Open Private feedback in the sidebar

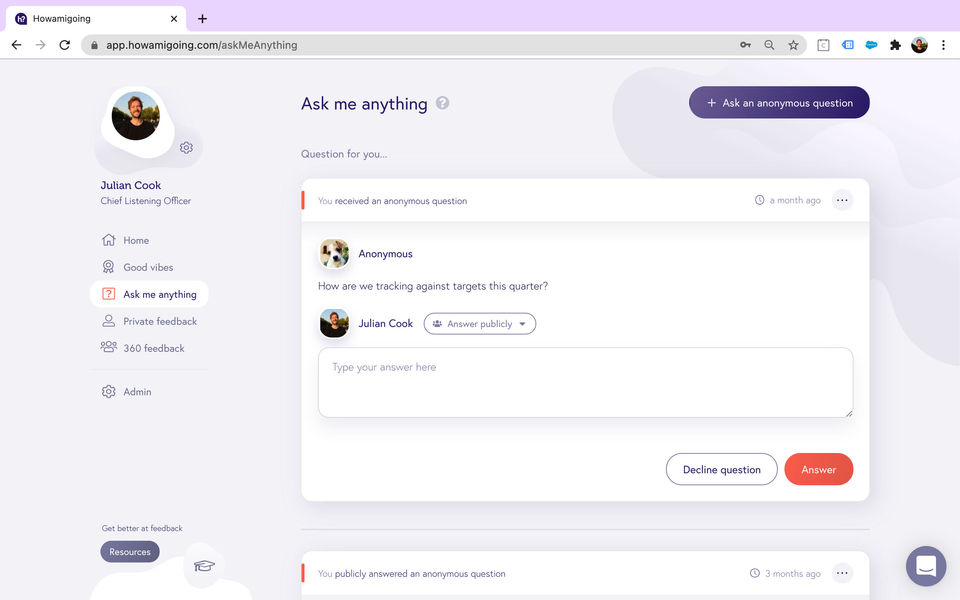pos(149,321)
